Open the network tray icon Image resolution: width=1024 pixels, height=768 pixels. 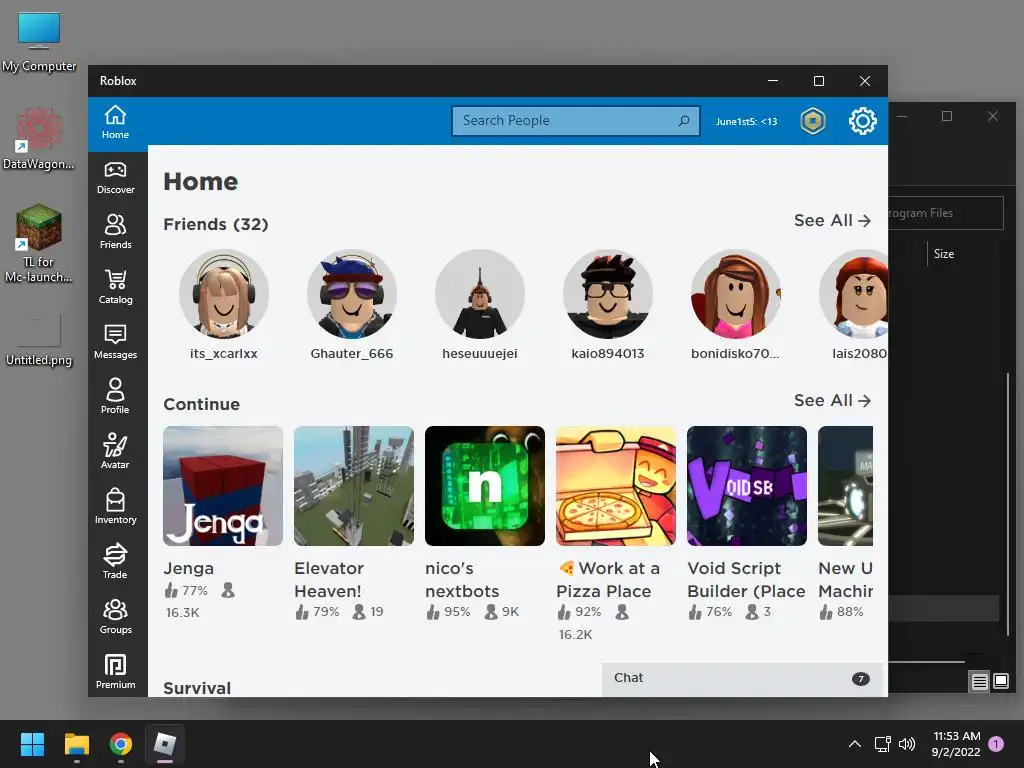click(883, 744)
